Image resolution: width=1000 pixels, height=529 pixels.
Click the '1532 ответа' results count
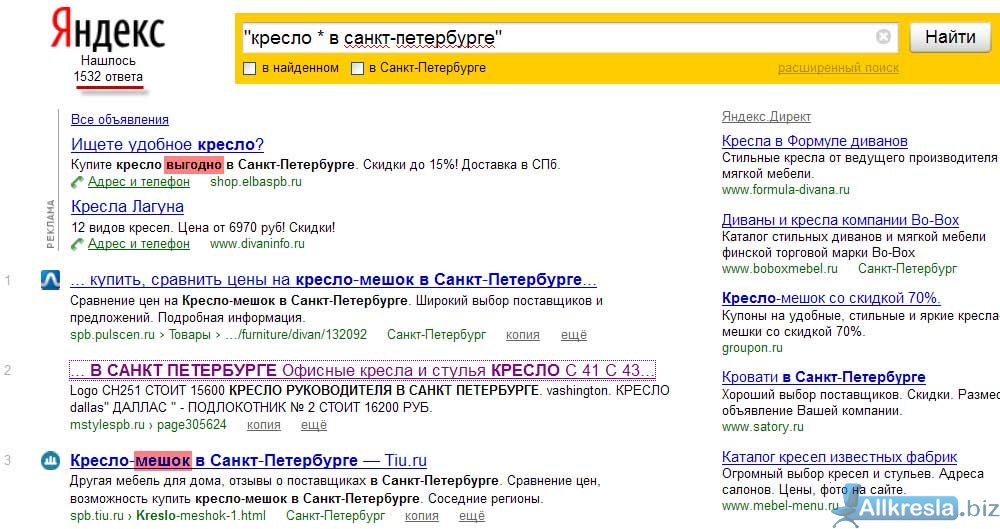coord(108,77)
